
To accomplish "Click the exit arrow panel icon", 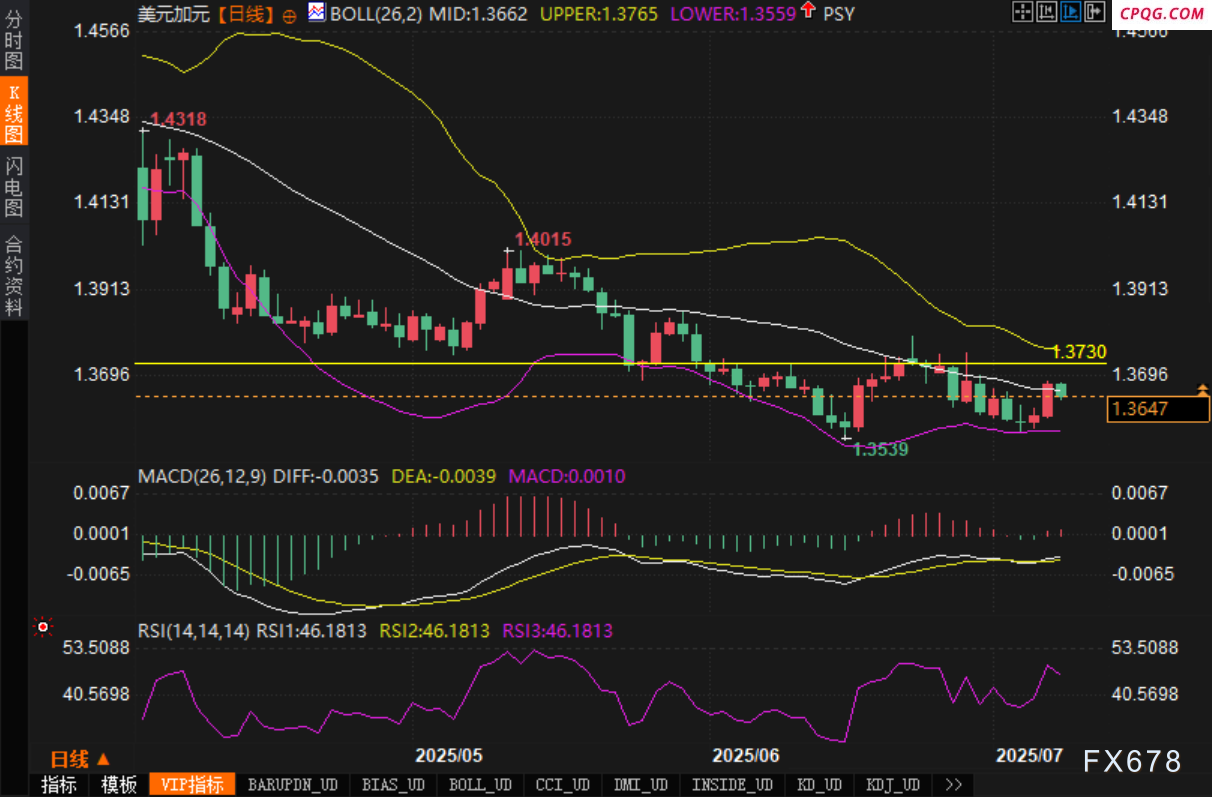I will click(1092, 12).
